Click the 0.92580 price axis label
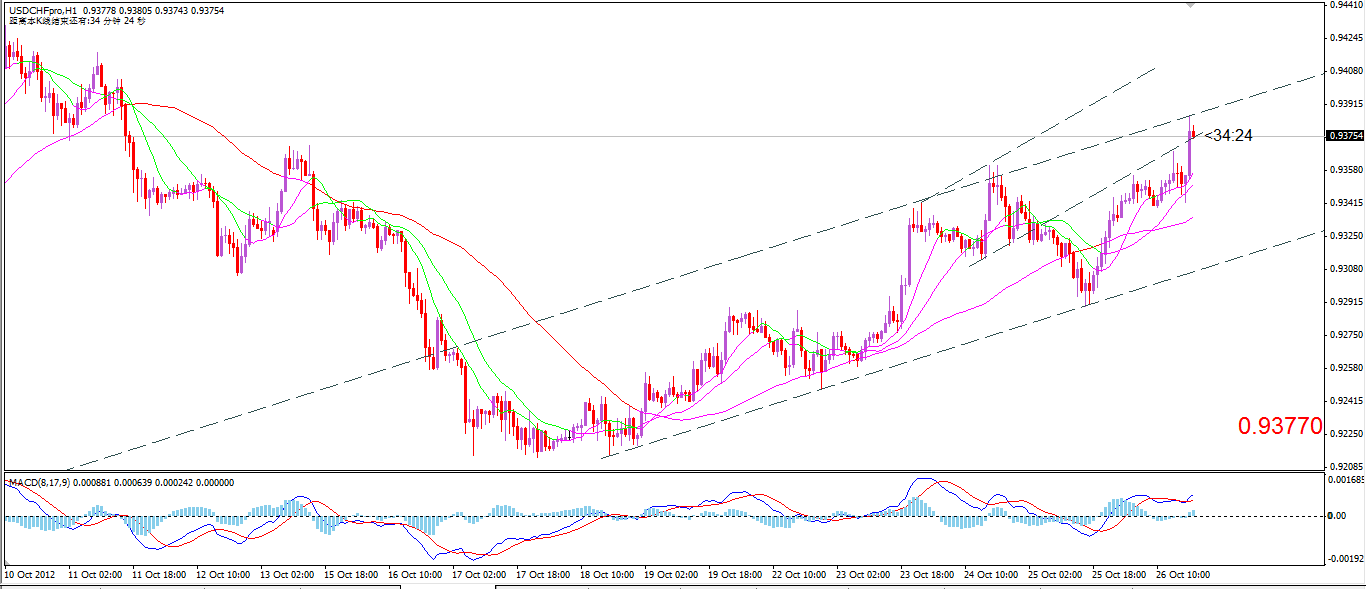This screenshot has width=1366, height=589. [1345, 368]
